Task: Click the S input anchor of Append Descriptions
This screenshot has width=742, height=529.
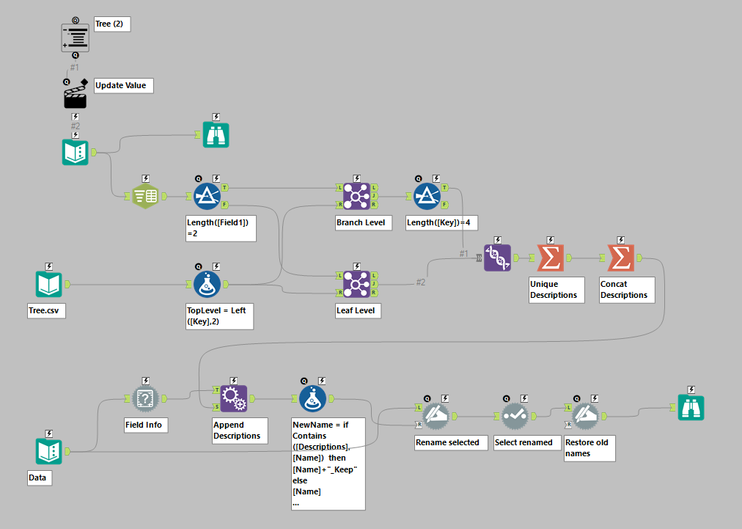Action: (x=216, y=407)
